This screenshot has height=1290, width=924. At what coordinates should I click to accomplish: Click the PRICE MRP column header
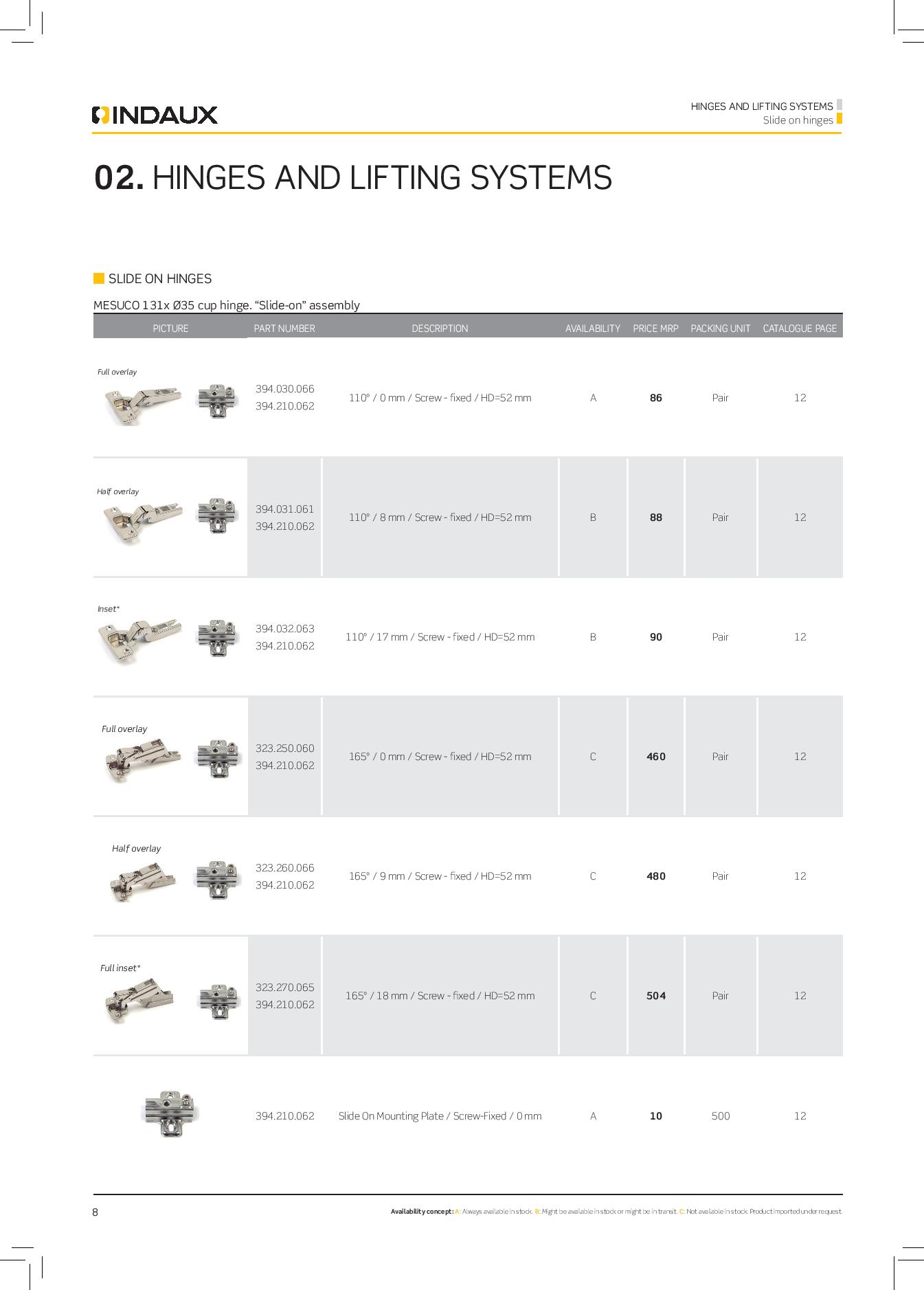[655, 329]
